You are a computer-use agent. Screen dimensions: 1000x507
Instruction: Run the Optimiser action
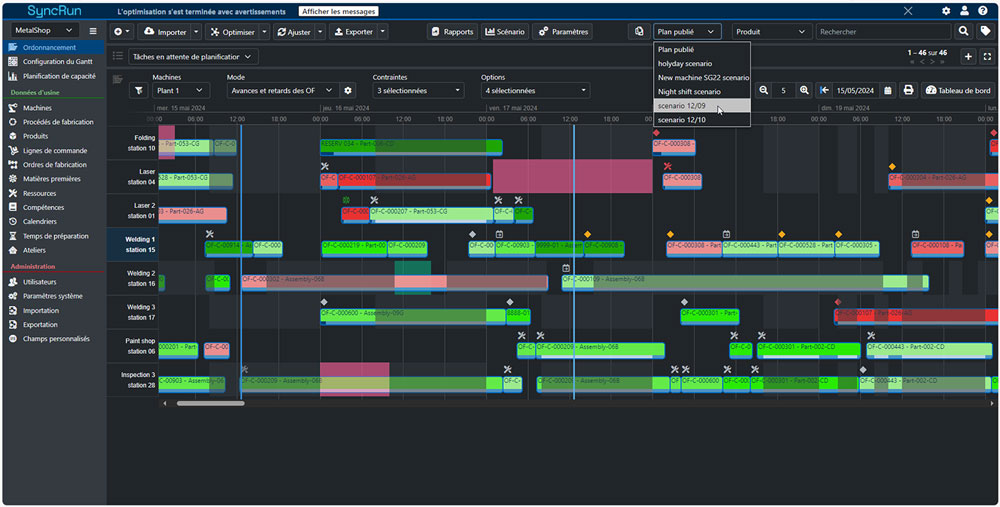(232, 32)
